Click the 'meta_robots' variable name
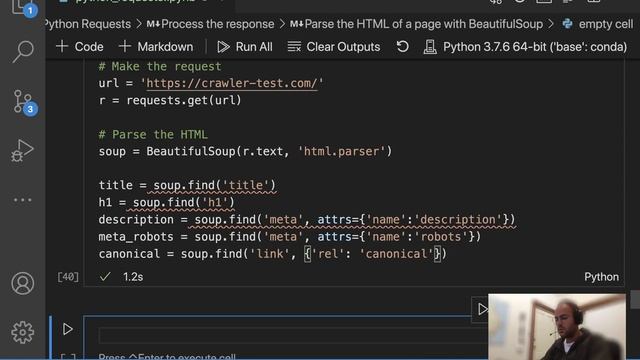640x360 pixels. (136, 237)
